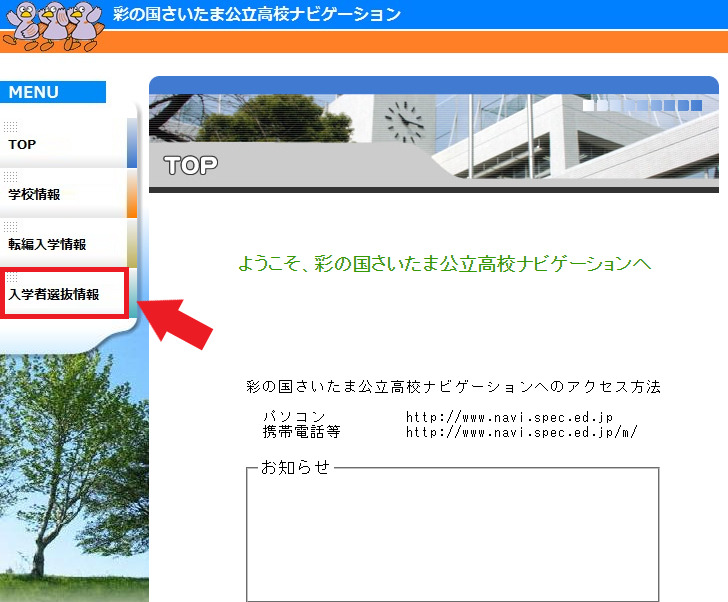Click the three bird mascots logo
This screenshot has height=602, width=728.
pos(52,26)
